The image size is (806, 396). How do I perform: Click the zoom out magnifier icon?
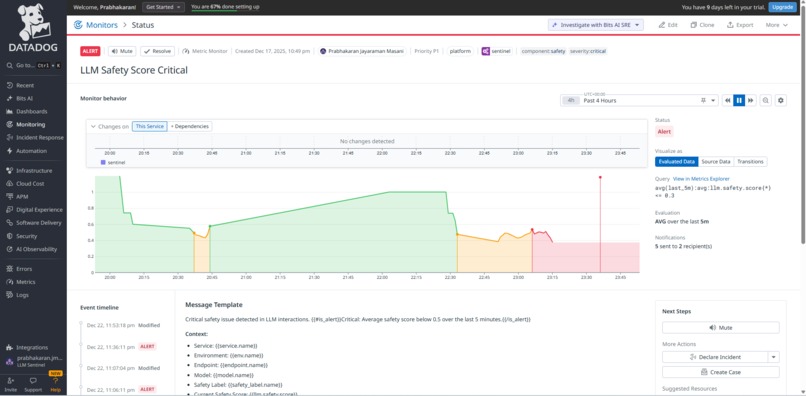(x=766, y=100)
